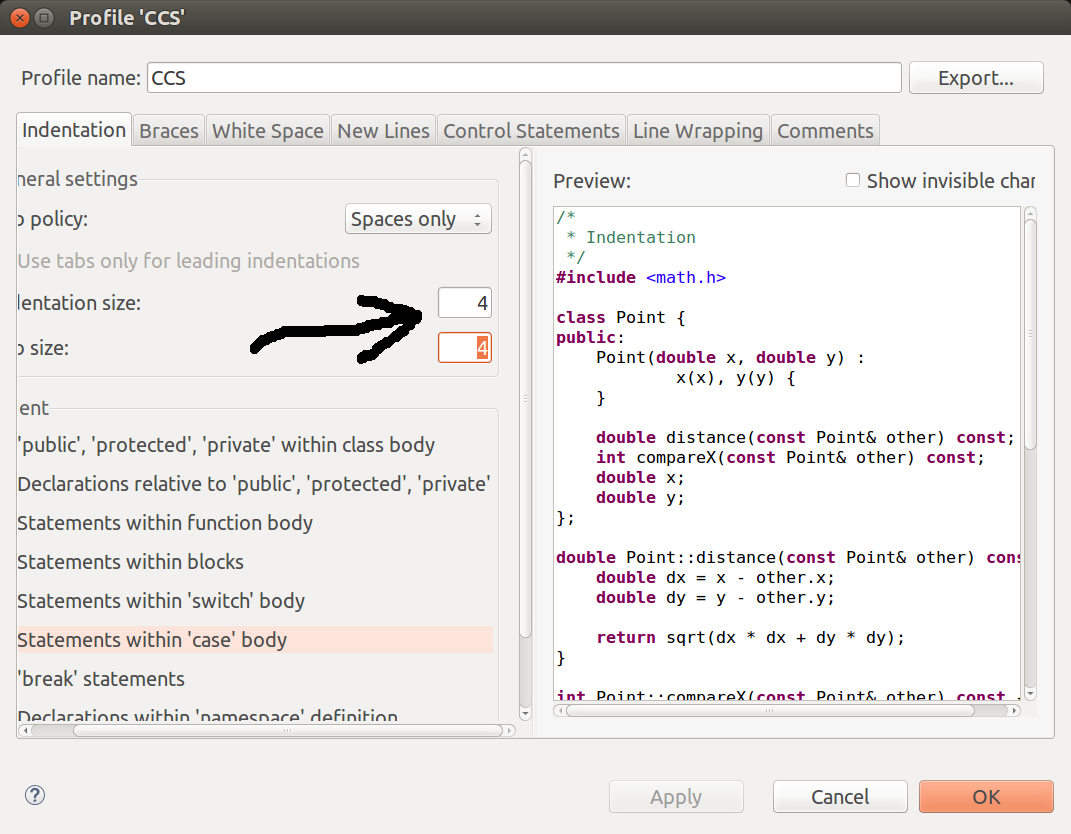Enable 'Show invisible characters' in the preview
The width and height of the screenshot is (1071, 834).
(852, 180)
